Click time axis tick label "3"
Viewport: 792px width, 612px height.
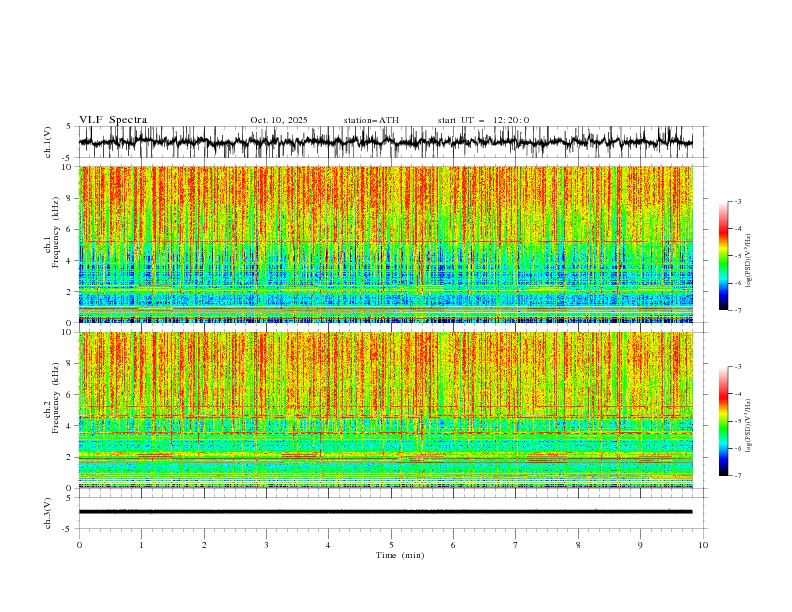266,545
